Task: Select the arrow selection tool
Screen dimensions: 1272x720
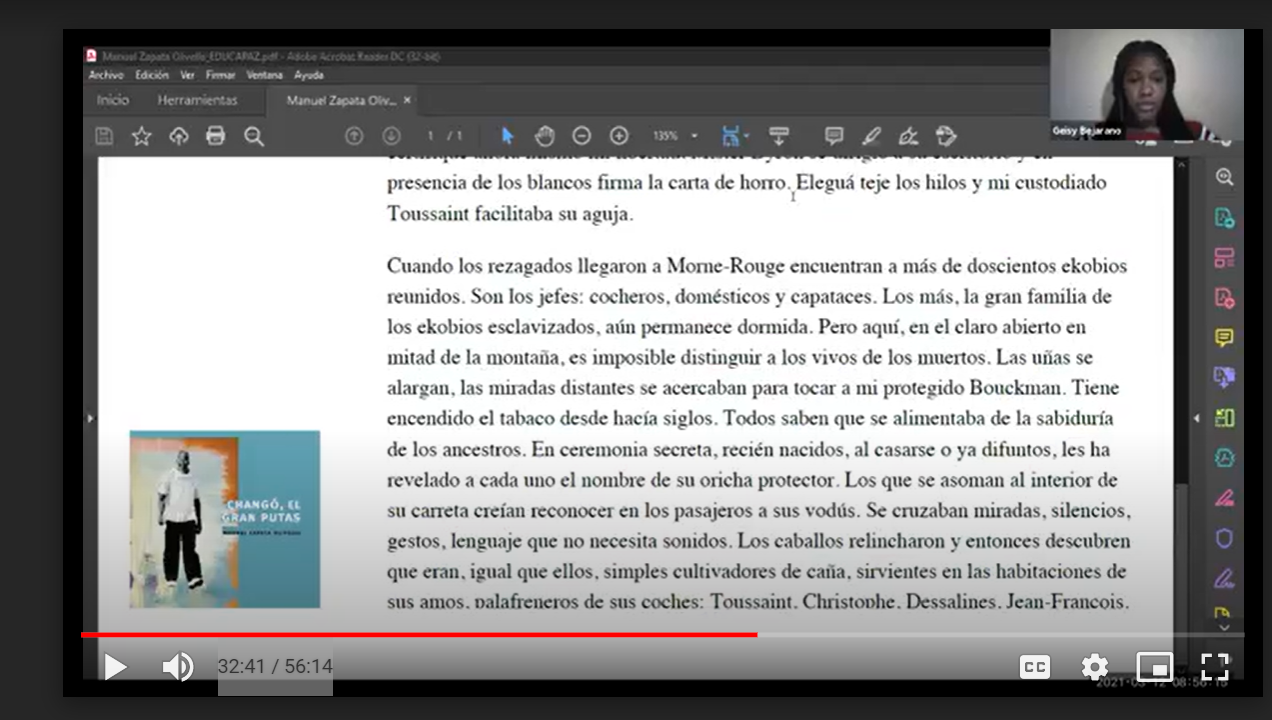Action: point(507,136)
